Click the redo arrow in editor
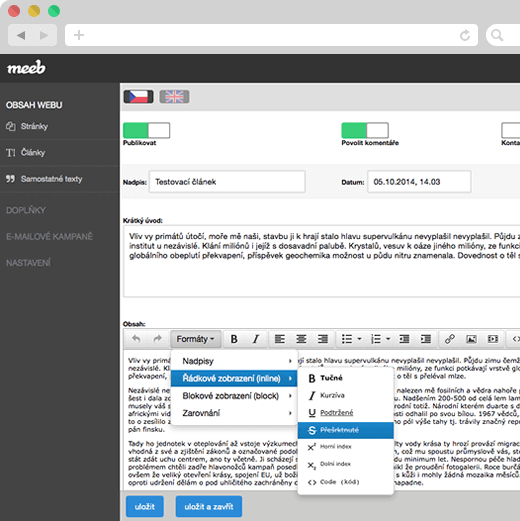Viewport: 520px width, 521px height. tap(157, 339)
